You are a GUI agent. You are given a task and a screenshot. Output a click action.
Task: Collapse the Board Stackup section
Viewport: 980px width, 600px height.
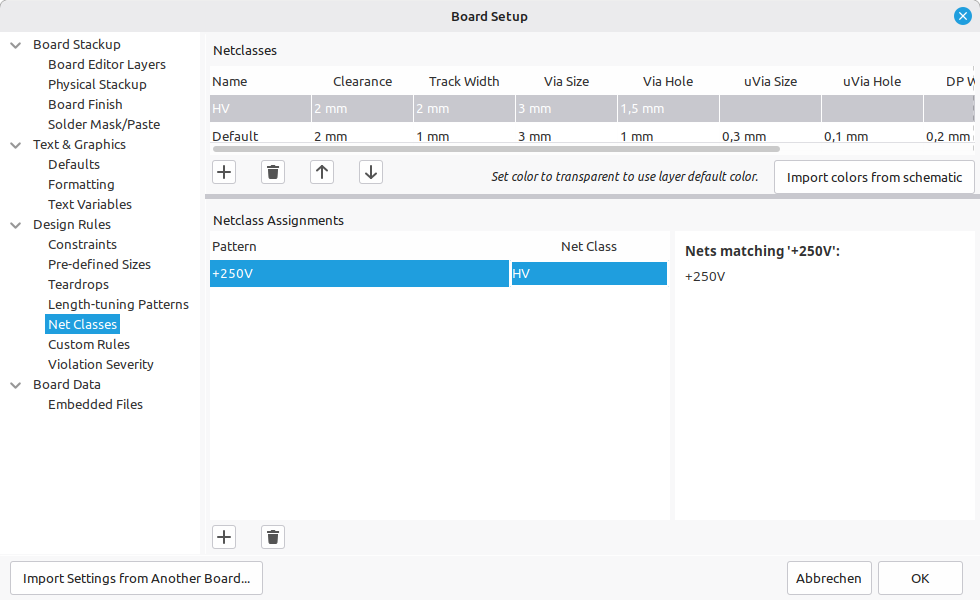tap(16, 45)
